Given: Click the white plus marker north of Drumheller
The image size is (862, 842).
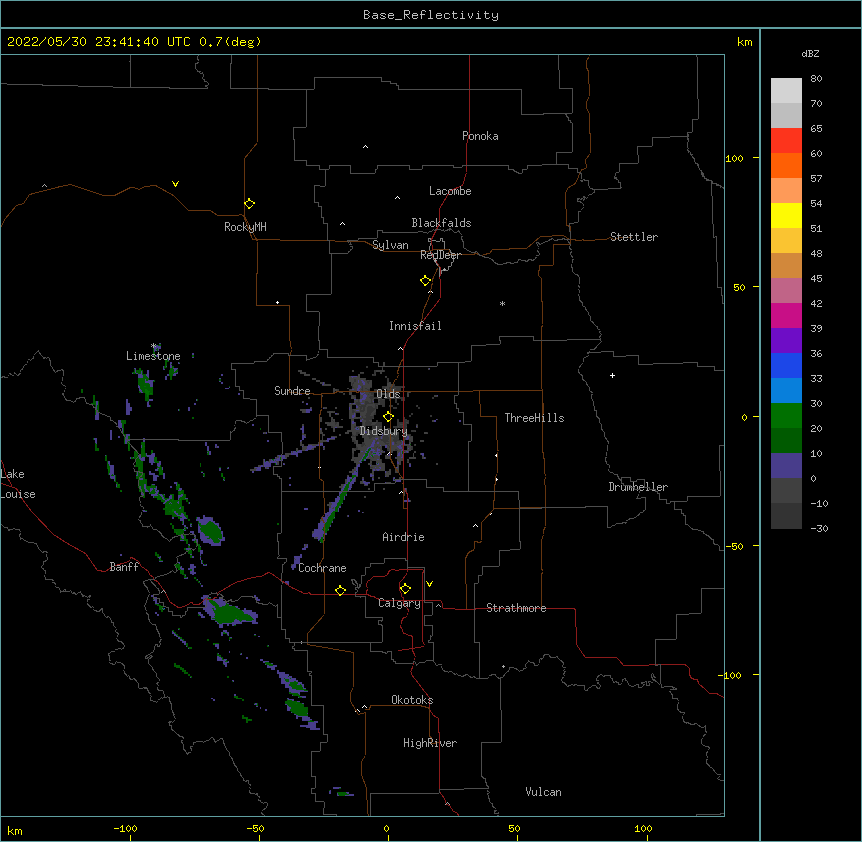Looking at the screenshot, I should pyautogui.click(x=612, y=375).
